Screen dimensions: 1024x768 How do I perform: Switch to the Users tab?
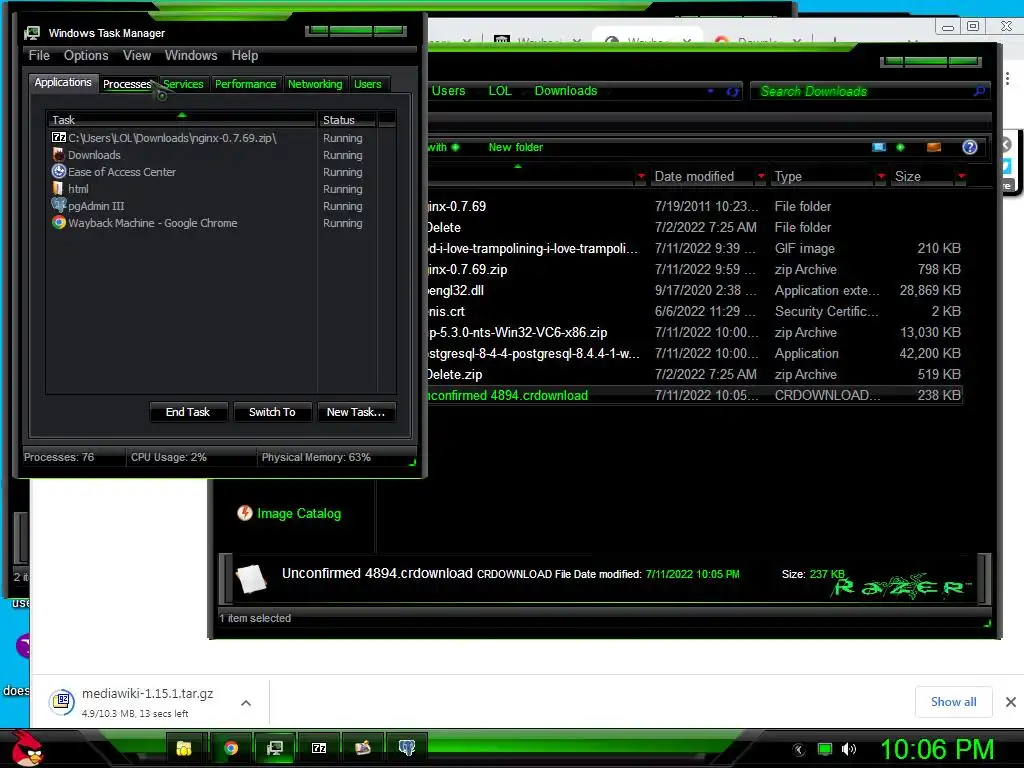pos(368,84)
